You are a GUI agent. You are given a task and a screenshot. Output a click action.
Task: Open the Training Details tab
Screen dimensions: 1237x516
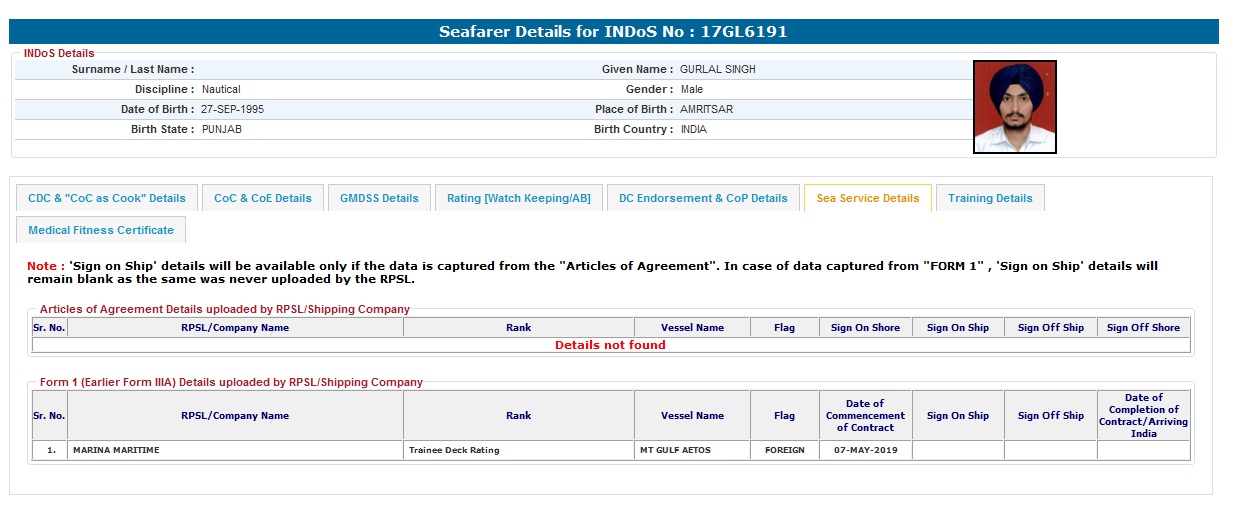[x=990, y=198]
